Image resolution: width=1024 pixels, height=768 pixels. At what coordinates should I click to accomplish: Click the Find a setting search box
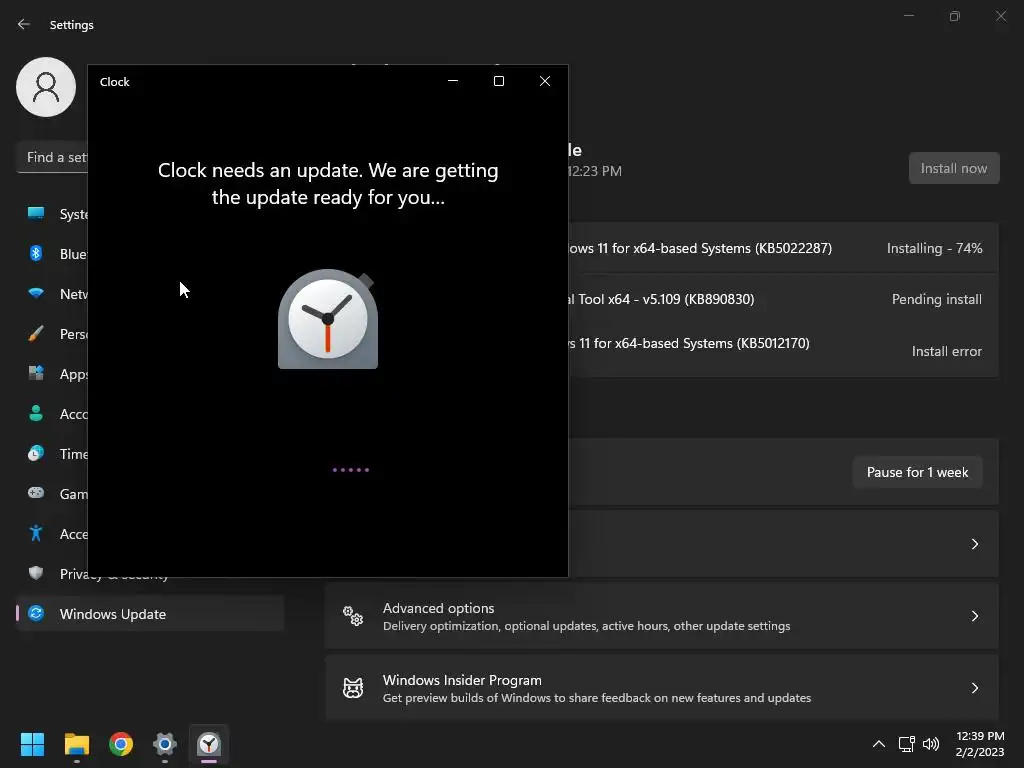[x=52, y=157]
